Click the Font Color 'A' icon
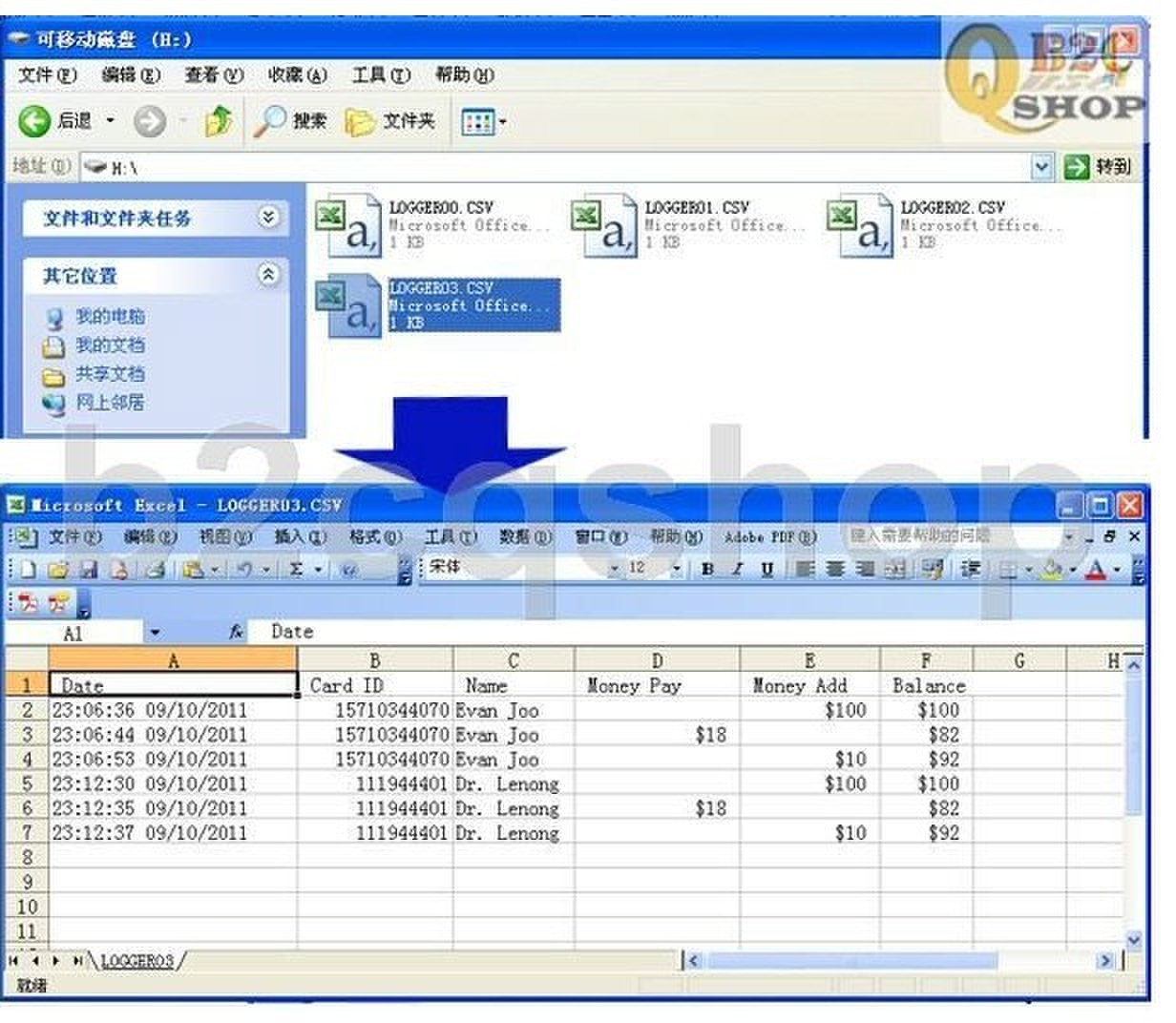This screenshot has height=1023, width=1176. click(x=1095, y=571)
